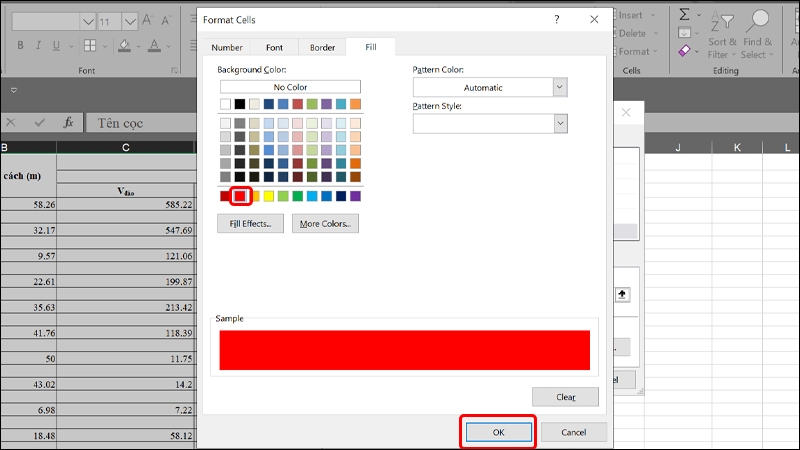Click the Sort & Filter icon

(x=722, y=22)
